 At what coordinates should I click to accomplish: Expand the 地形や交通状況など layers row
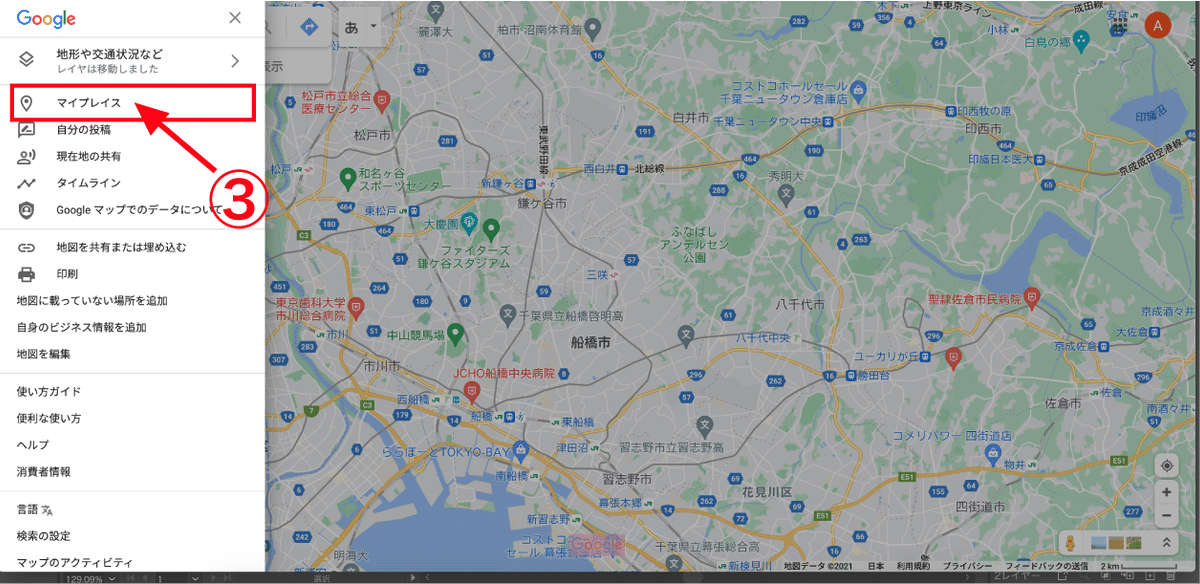click(x=132, y=60)
